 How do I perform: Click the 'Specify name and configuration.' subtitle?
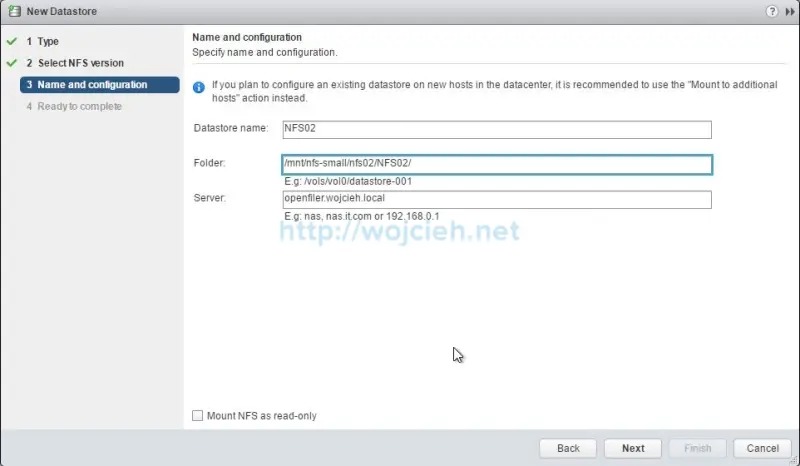point(265,53)
